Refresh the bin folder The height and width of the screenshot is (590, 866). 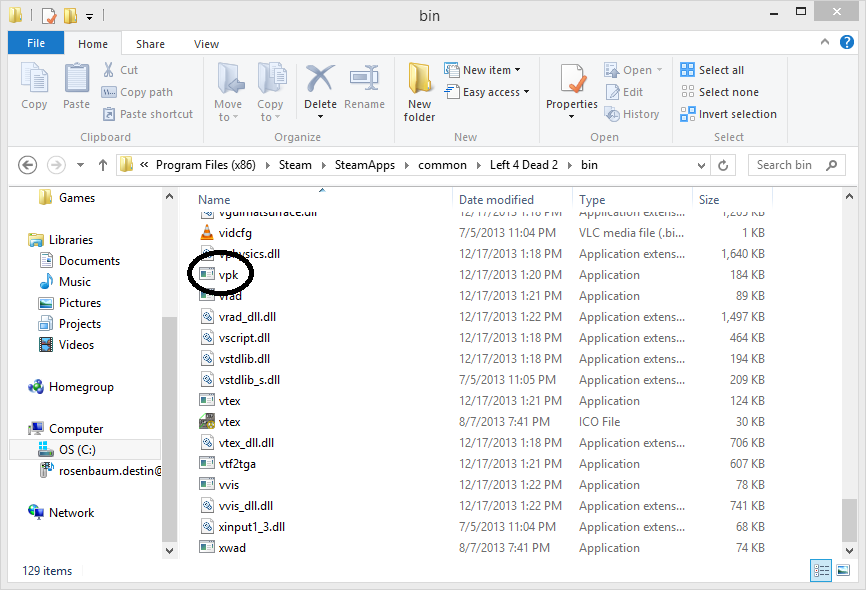click(723, 165)
